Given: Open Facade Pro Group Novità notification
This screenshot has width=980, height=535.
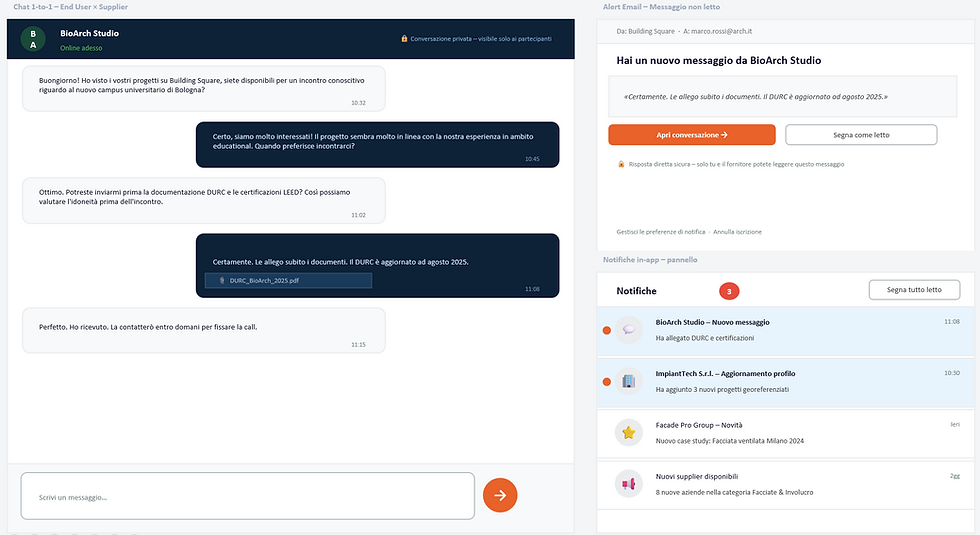Looking at the screenshot, I should (786, 432).
